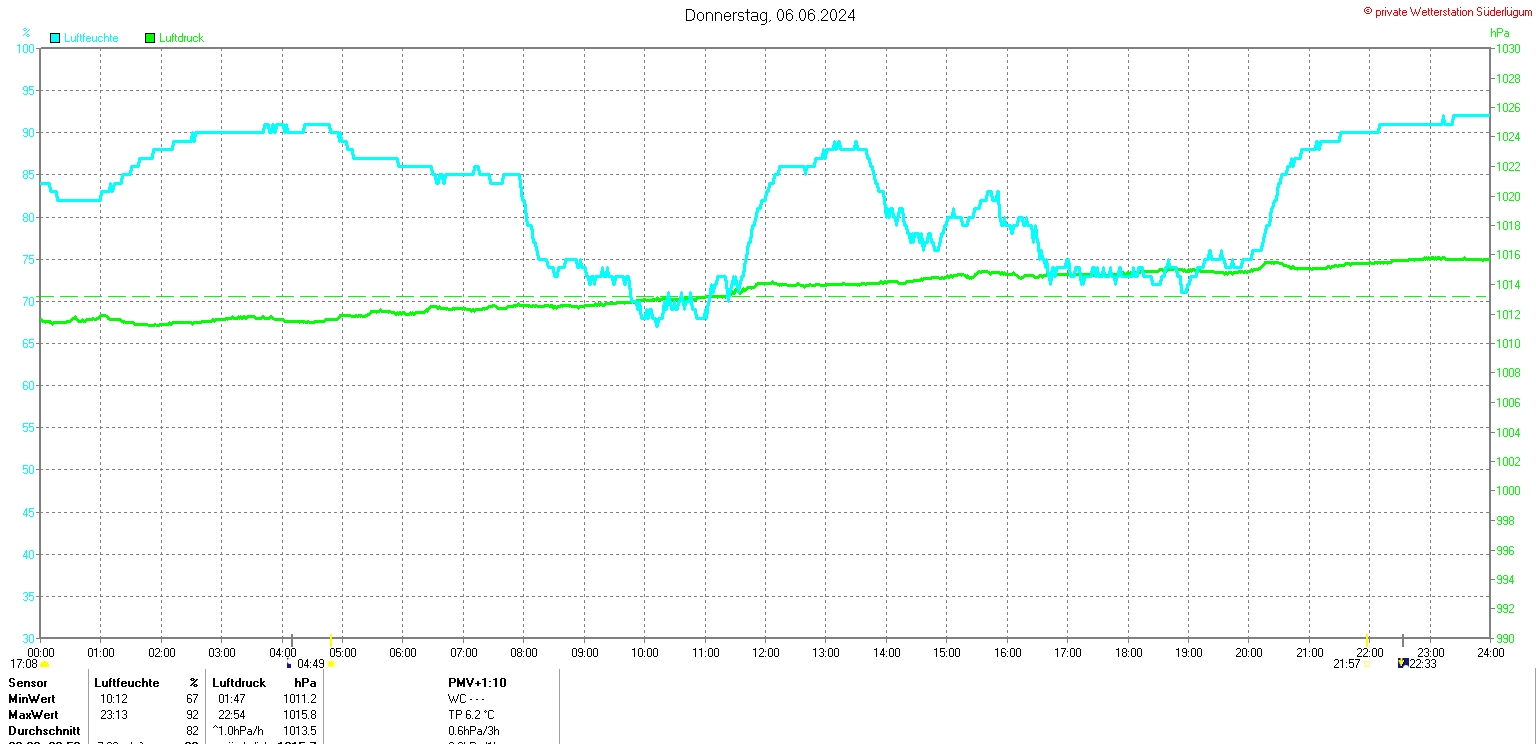This screenshot has height=744, width=1536.
Task: Click the yellow sunset tick near 22:00
Action: (x=1368, y=640)
